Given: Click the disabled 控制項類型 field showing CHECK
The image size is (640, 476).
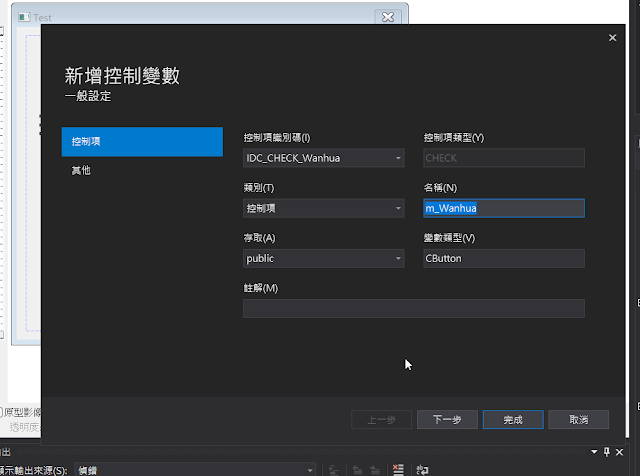Looking at the screenshot, I should 504,158.
